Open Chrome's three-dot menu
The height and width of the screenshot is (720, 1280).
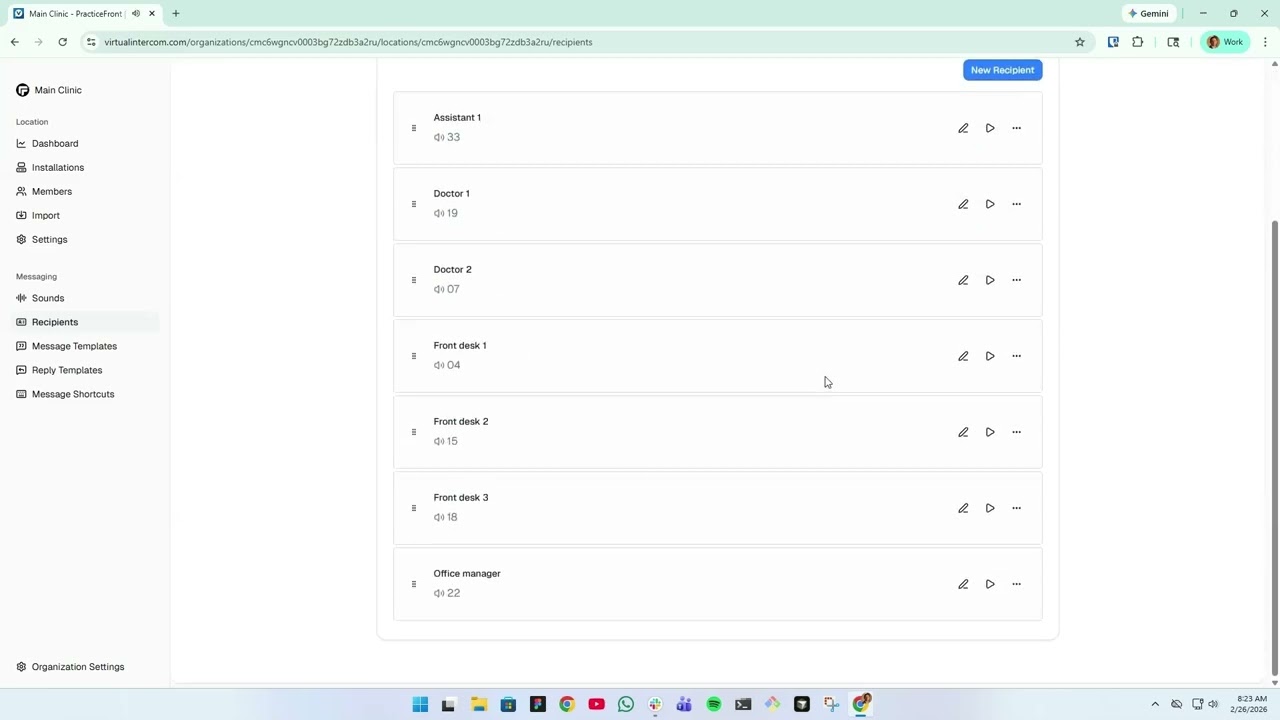tap(1265, 42)
